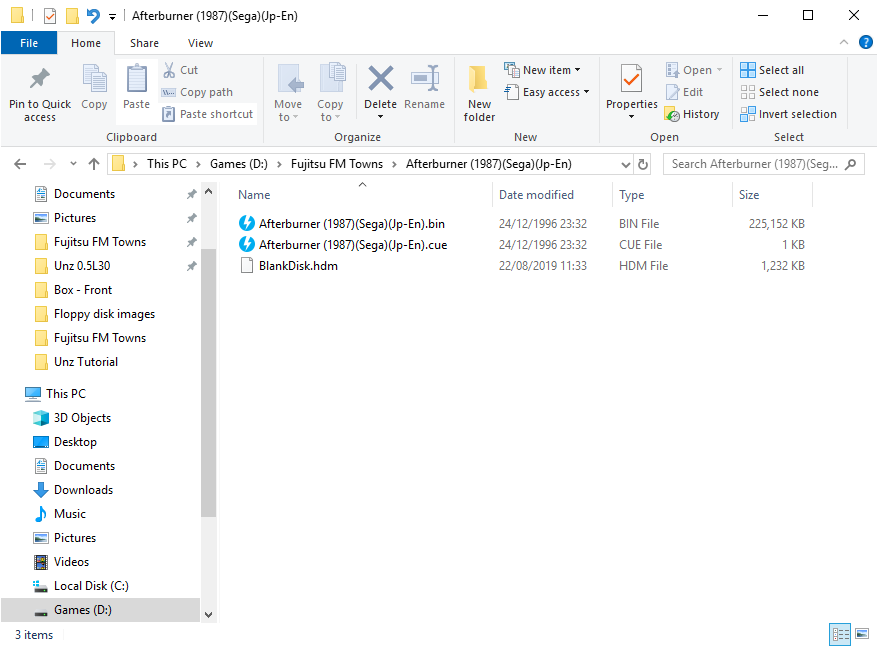
Task: Select the BlankDisk.hdm file
Action: coord(298,266)
